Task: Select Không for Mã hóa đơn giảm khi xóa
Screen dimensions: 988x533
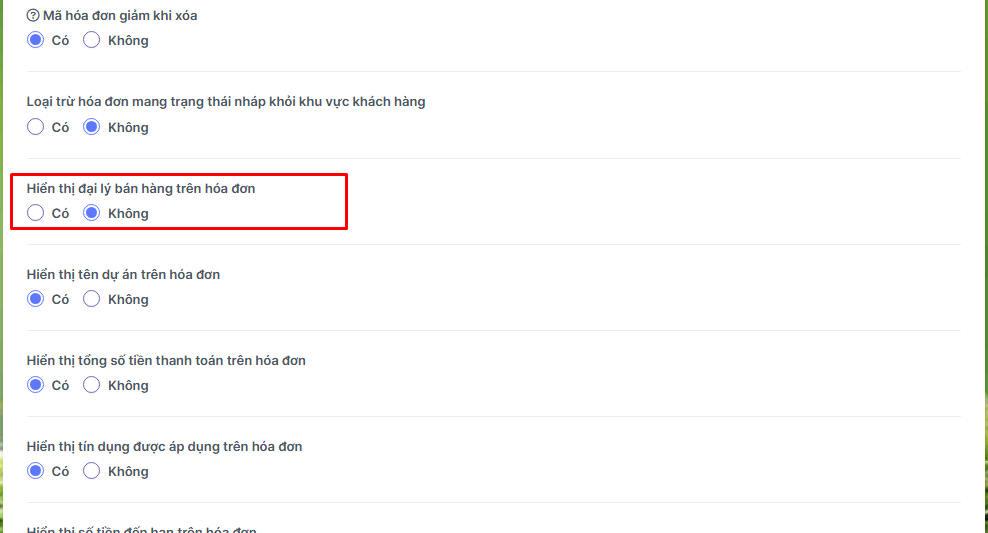Action: [92, 41]
